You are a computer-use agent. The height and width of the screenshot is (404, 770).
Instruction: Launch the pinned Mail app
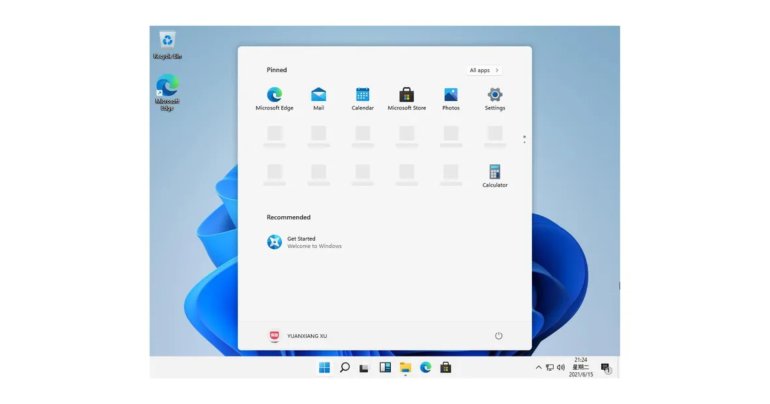coord(318,95)
